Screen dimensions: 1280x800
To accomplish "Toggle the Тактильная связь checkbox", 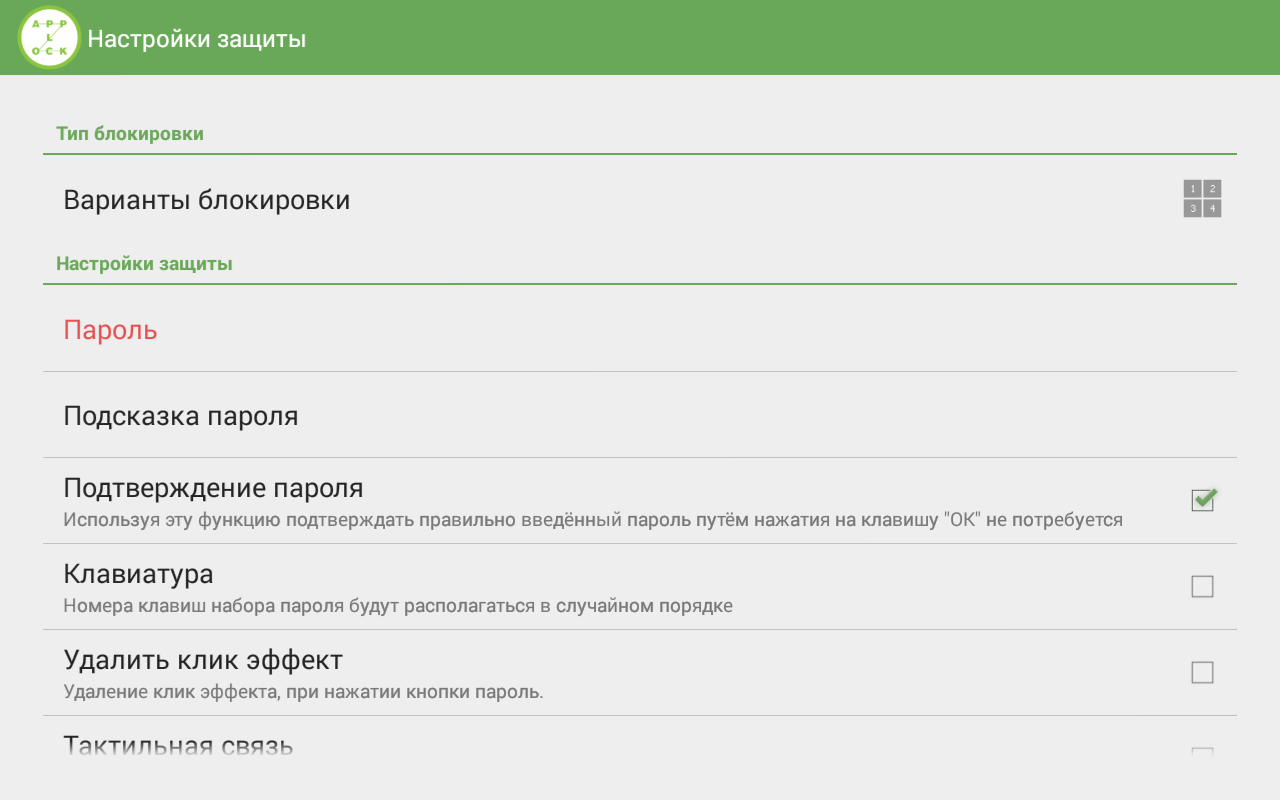I will (1202, 752).
